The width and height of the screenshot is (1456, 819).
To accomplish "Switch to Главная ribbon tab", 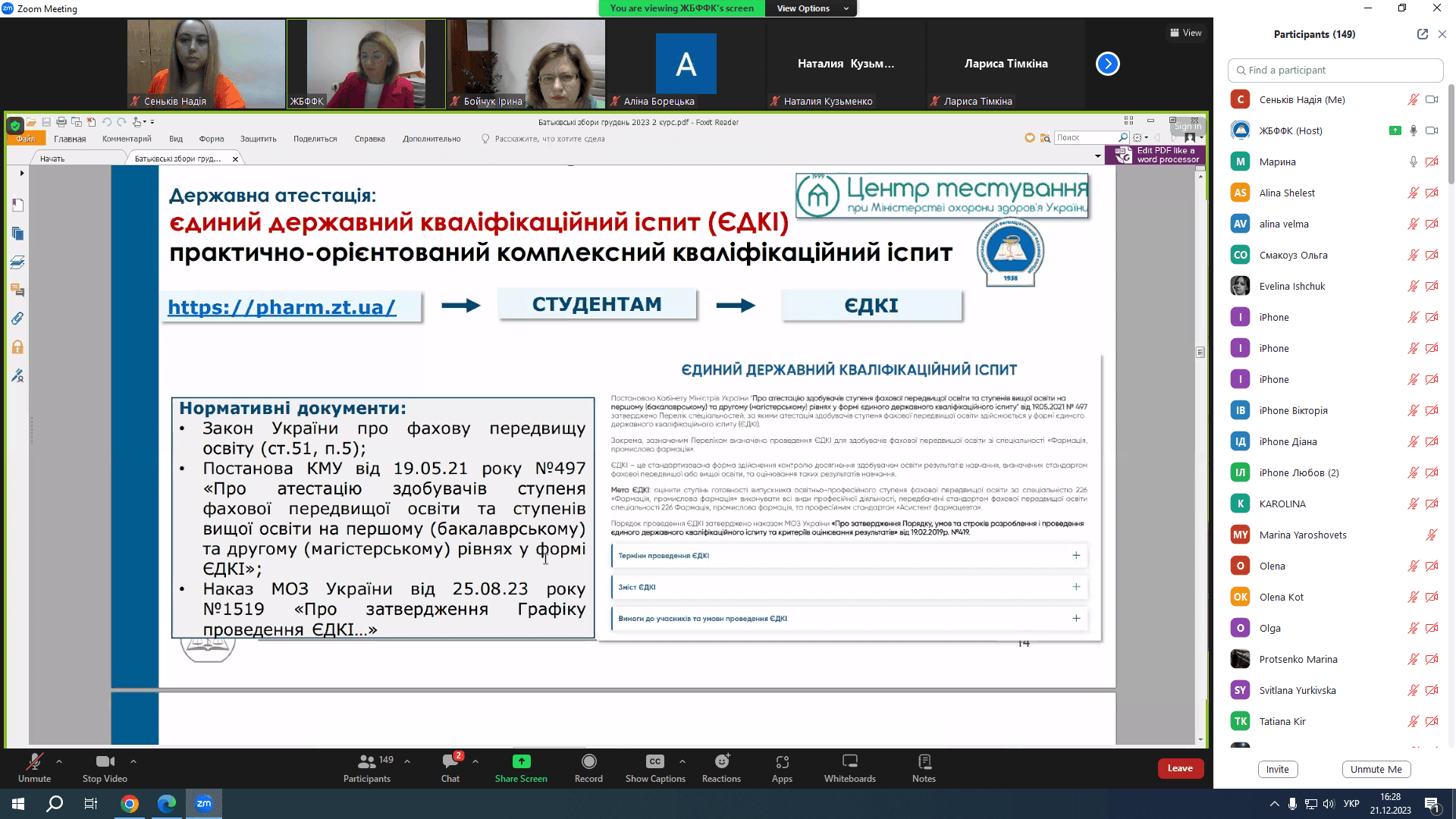I will (x=70, y=139).
